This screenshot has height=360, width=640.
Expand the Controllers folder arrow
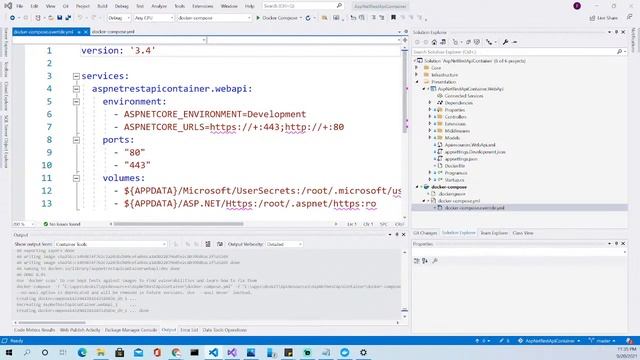click(x=429, y=117)
